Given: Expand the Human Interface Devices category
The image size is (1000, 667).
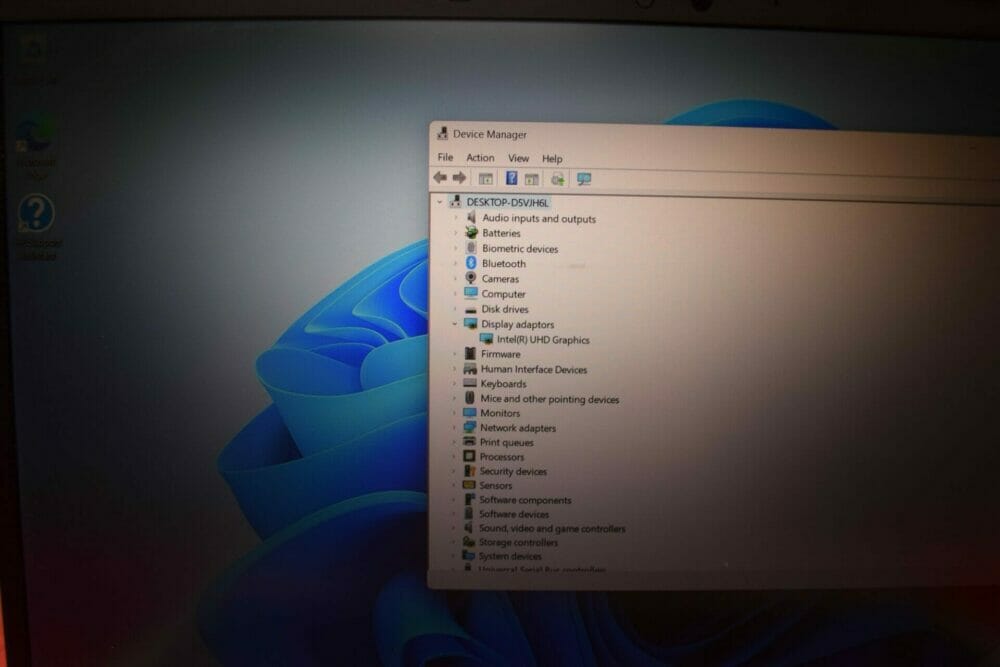Looking at the screenshot, I should tap(455, 369).
